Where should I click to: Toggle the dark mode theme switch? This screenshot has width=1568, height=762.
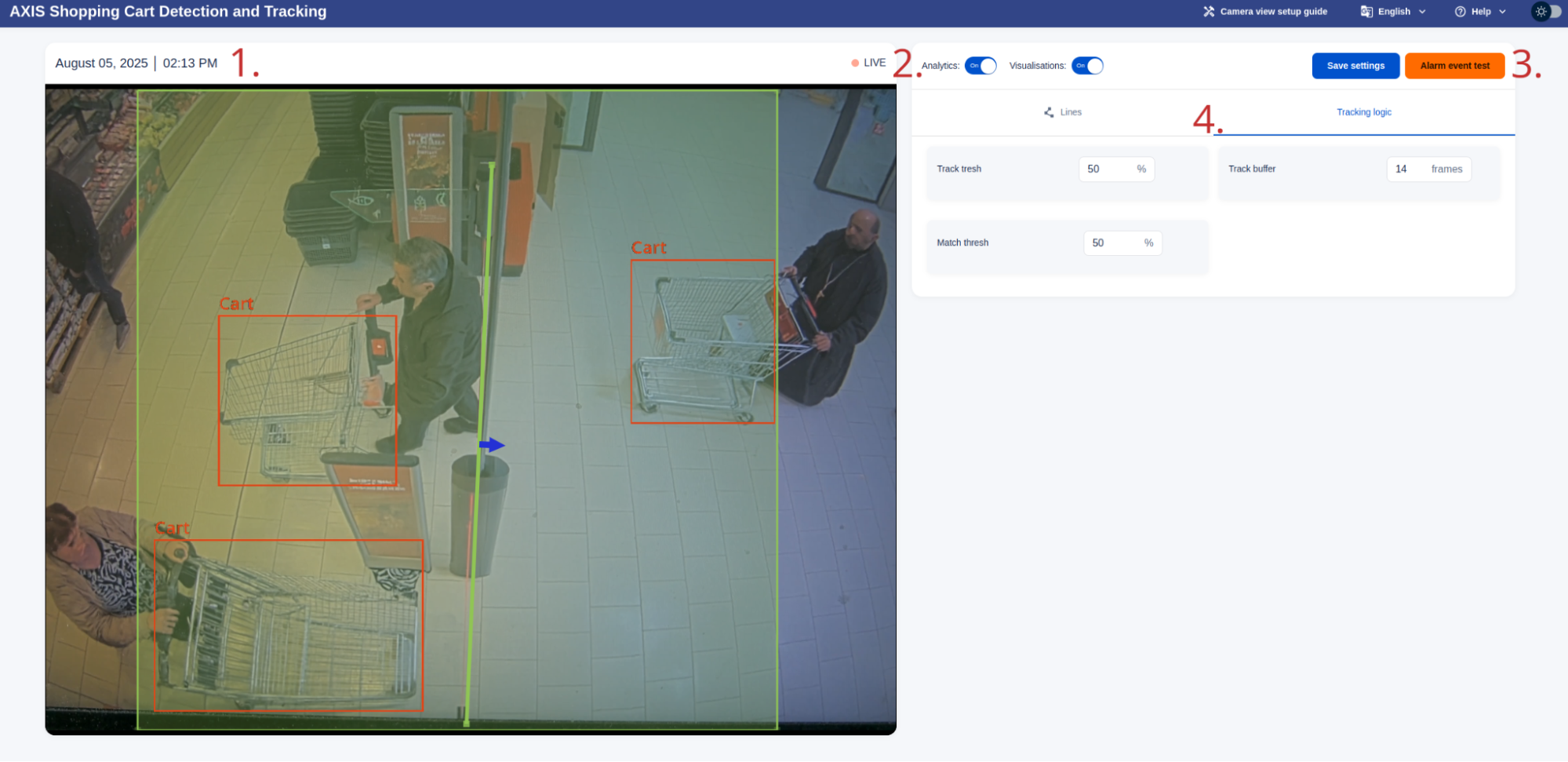point(1548,12)
